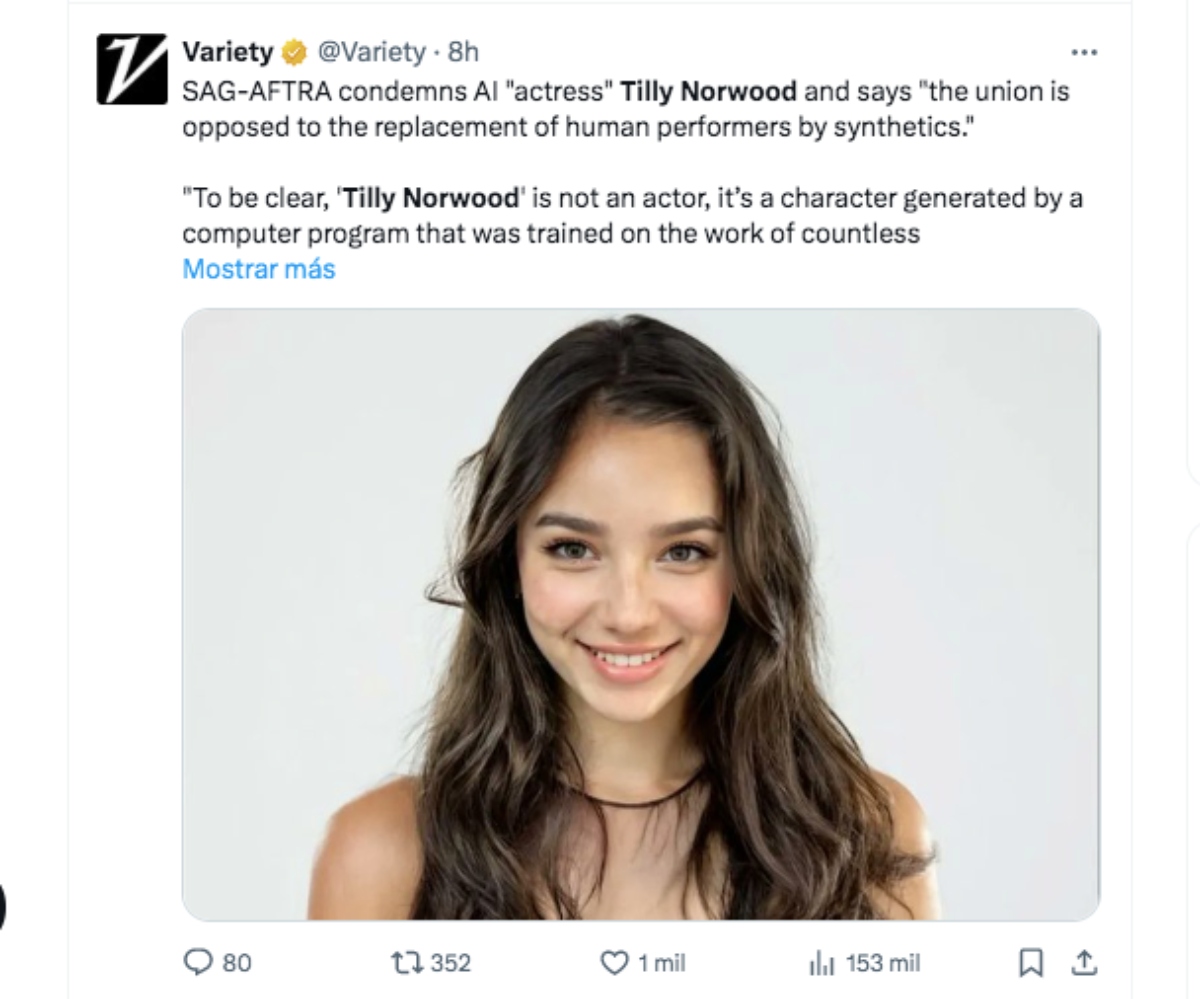
Task: Open the Variety profile avatar logo
Action: (131, 69)
